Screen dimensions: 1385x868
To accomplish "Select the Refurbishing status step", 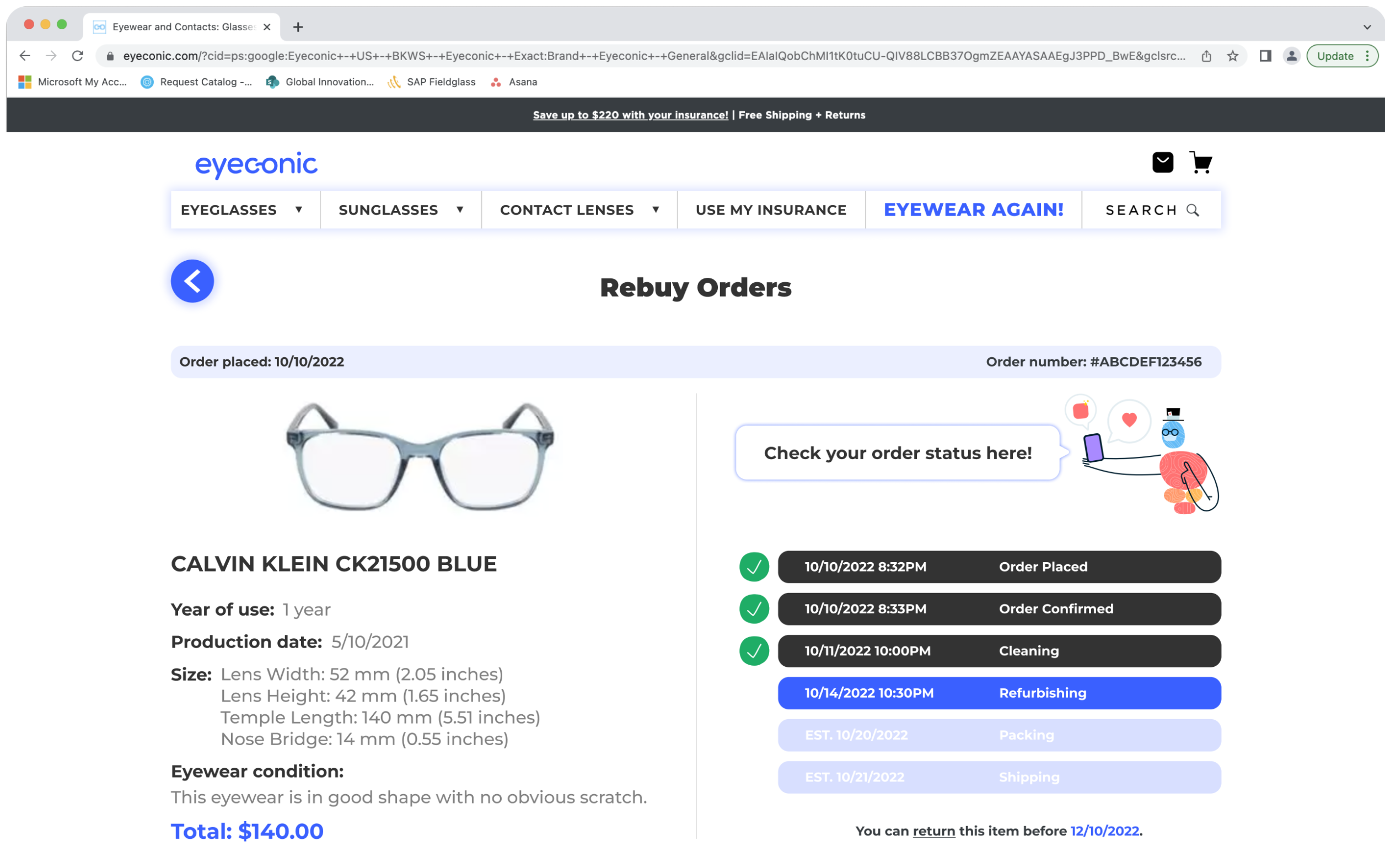I will tap(999, 693).
